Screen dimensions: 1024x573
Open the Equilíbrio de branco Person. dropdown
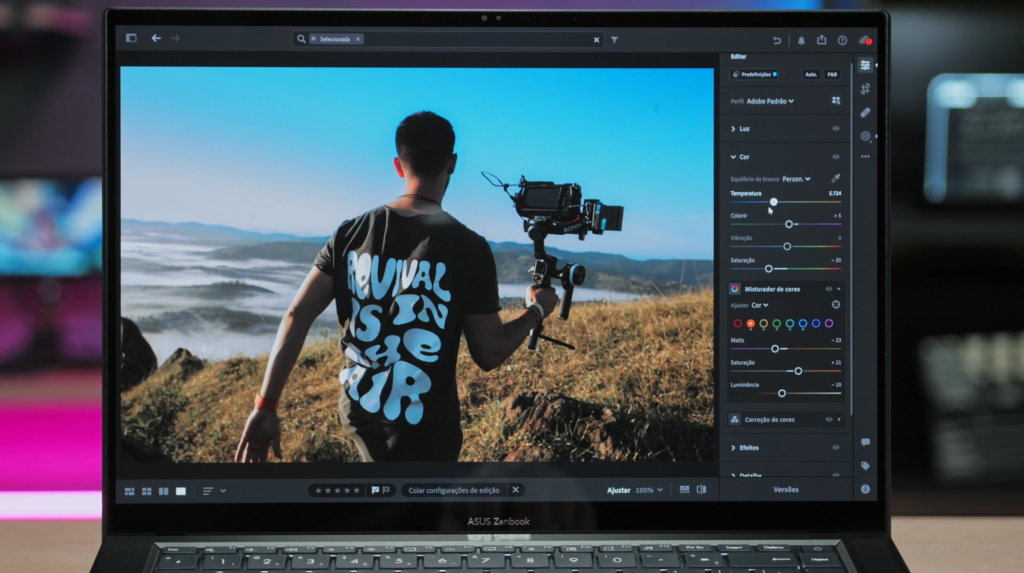pos(796,179)
